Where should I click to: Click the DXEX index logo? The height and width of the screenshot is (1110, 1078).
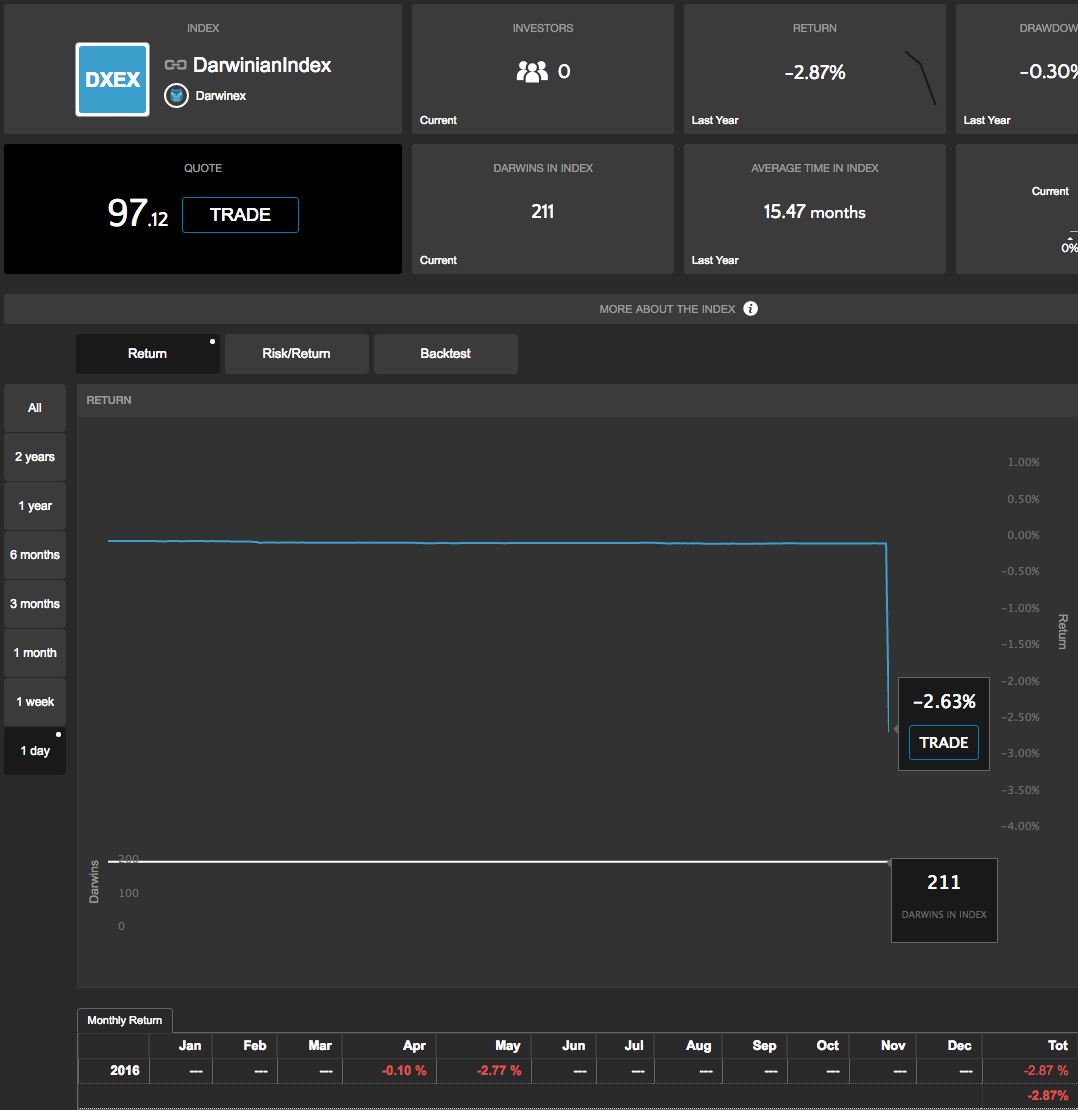click(x=112, y=79)
